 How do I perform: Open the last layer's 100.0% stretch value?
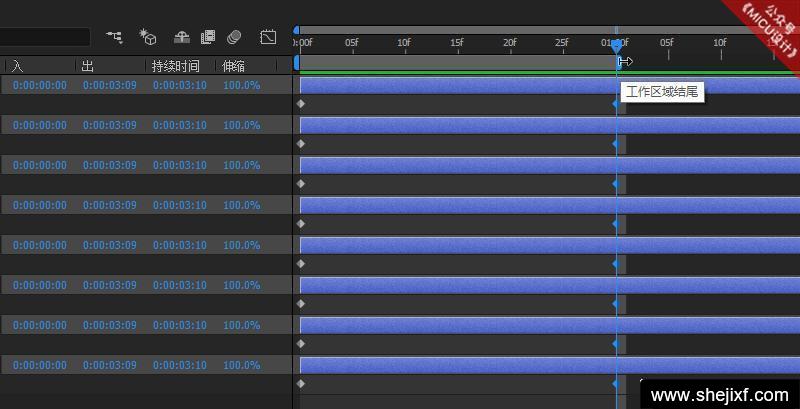[x=241, y=366]
